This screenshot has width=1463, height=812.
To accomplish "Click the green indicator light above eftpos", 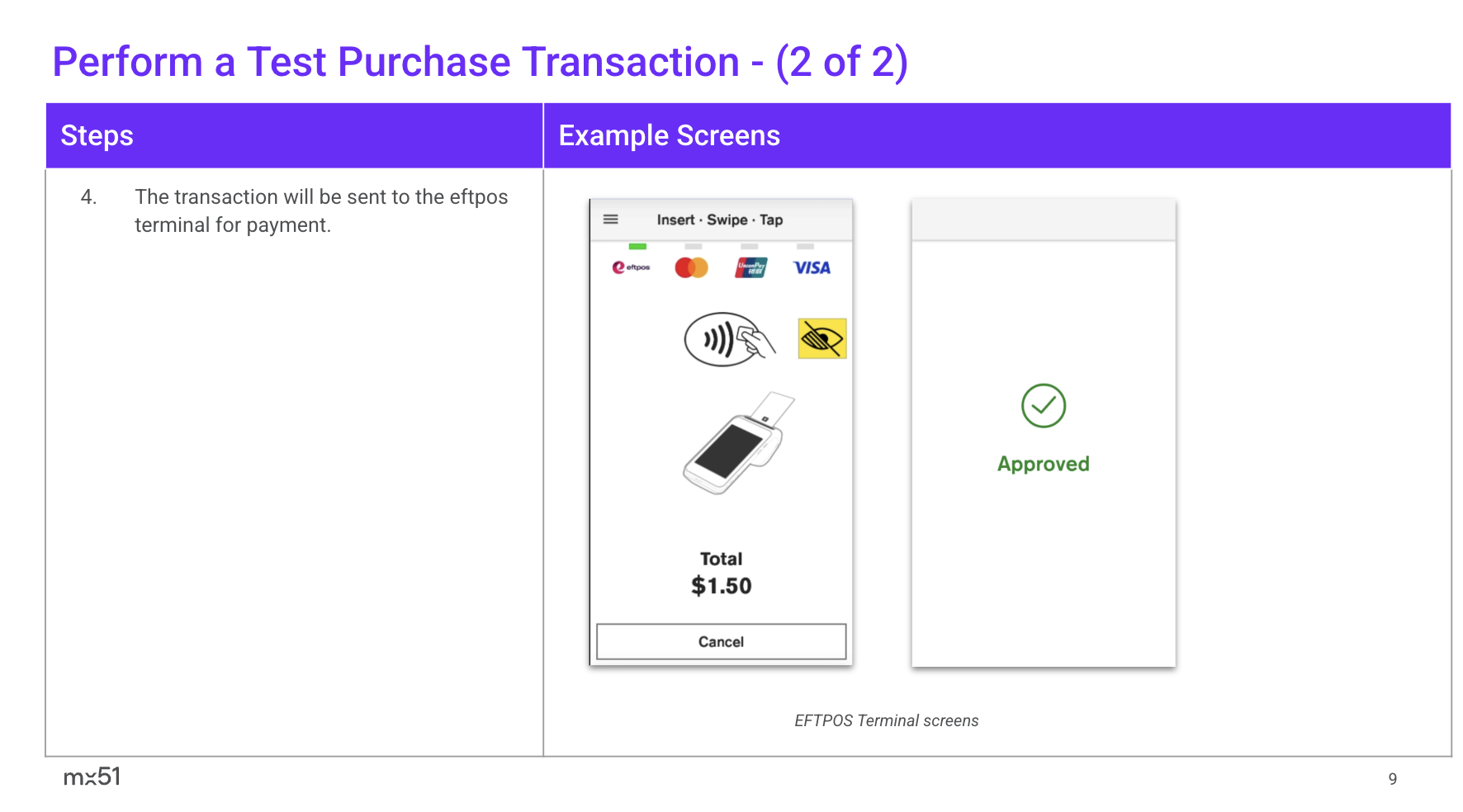I will coord(637,247).
